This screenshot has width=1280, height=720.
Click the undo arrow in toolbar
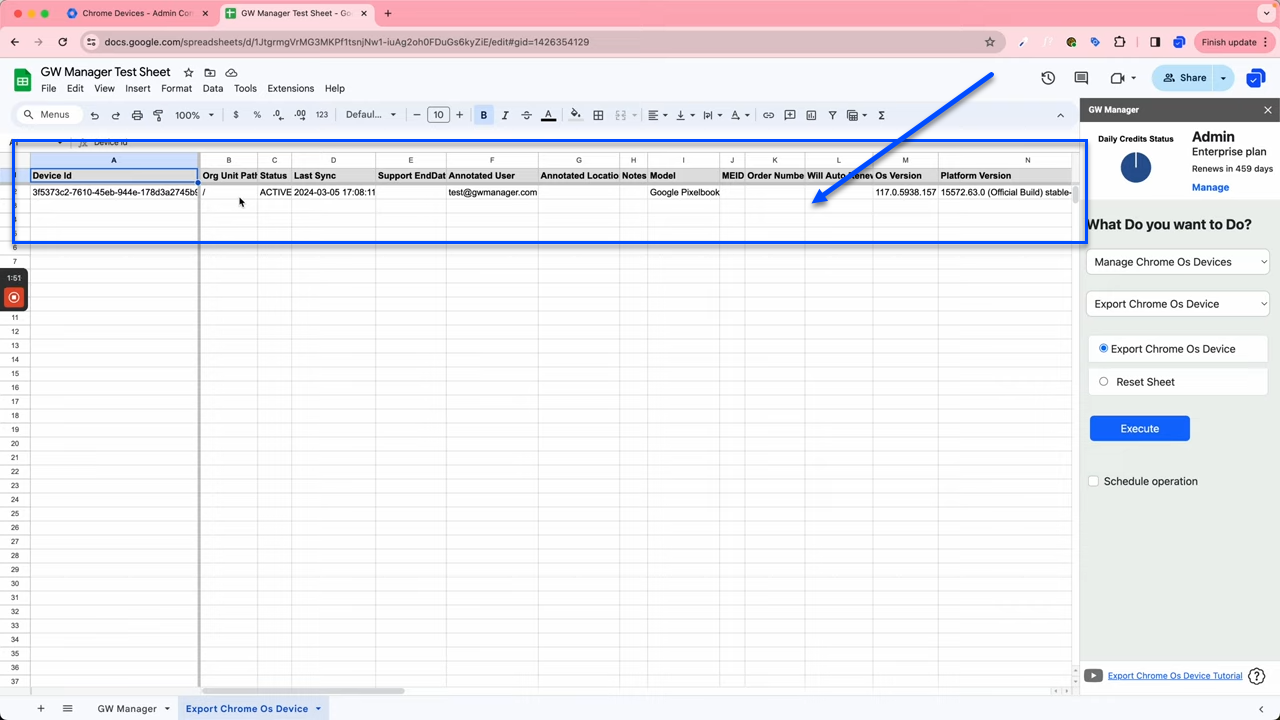(x=95, y=115)
